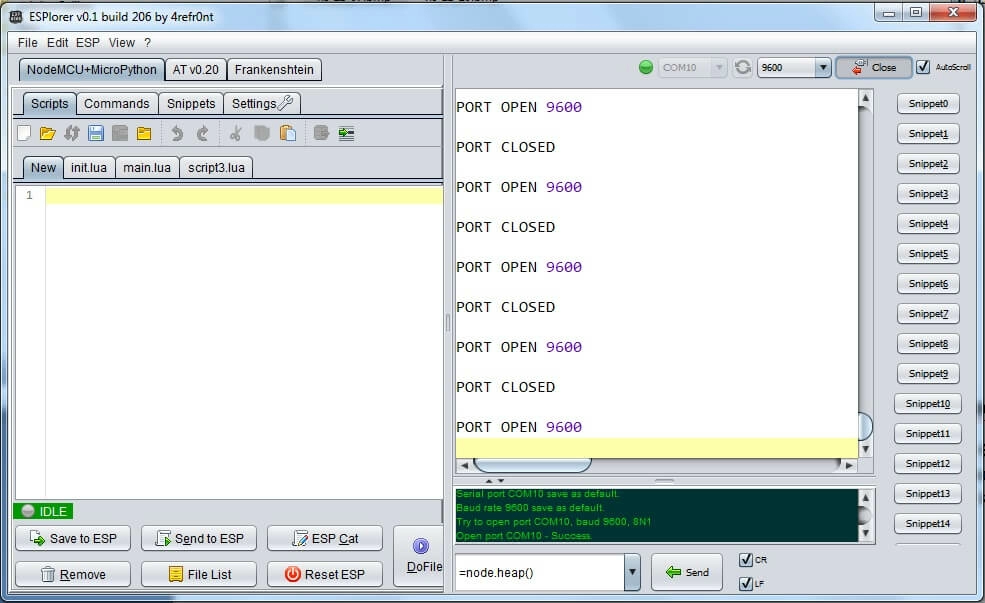Switch to the Commands tab
The image size is (985, 603).
point(116,103)
